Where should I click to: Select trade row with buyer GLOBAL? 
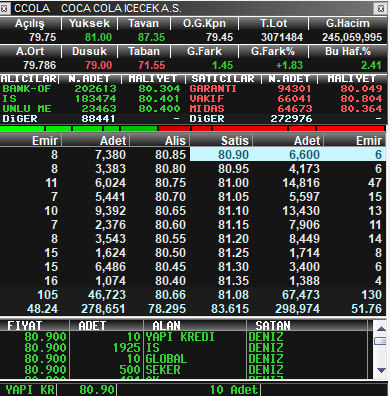pyautogui.click(x=183, y=359)
